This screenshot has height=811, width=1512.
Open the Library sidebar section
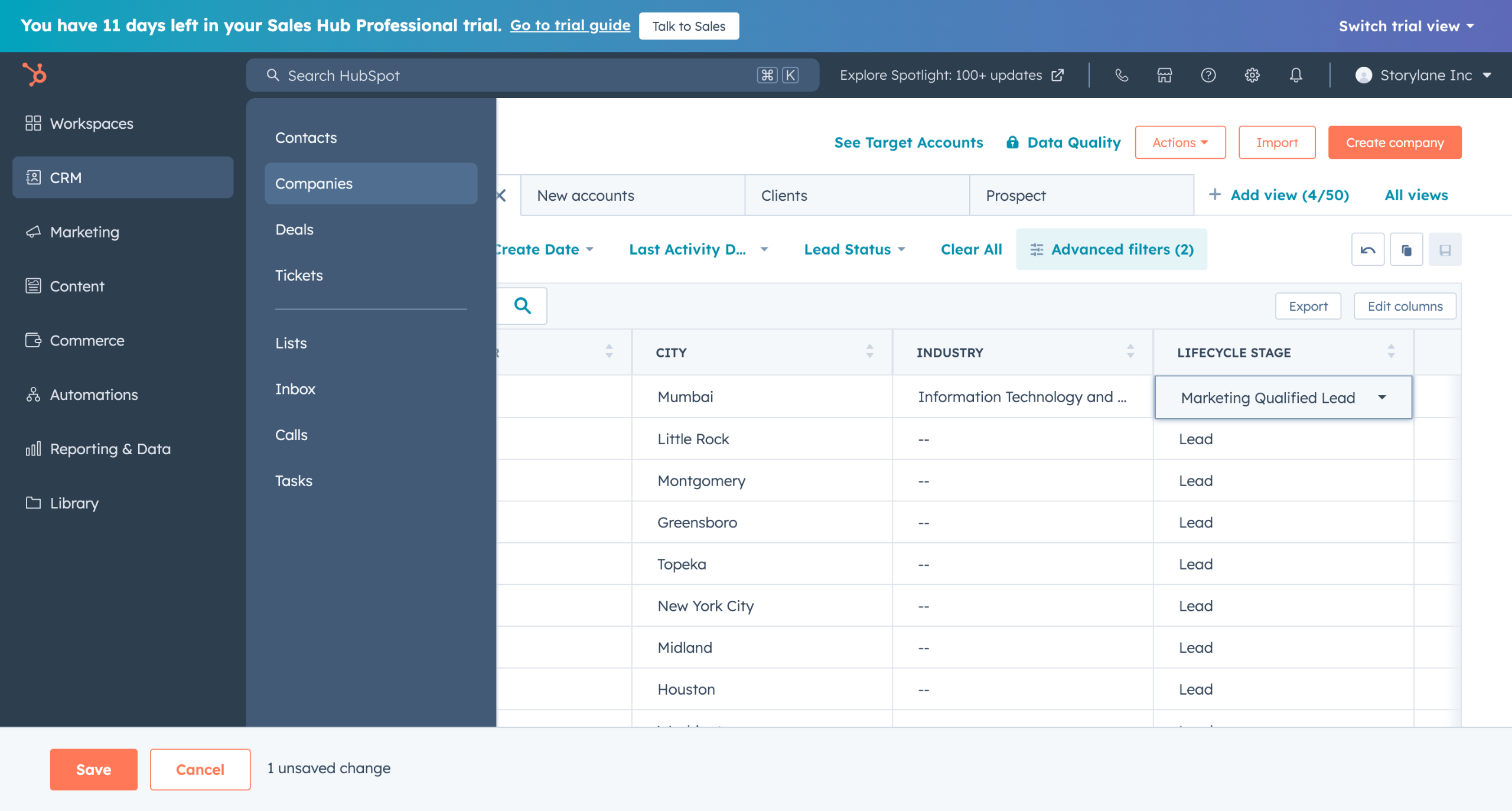123,503
